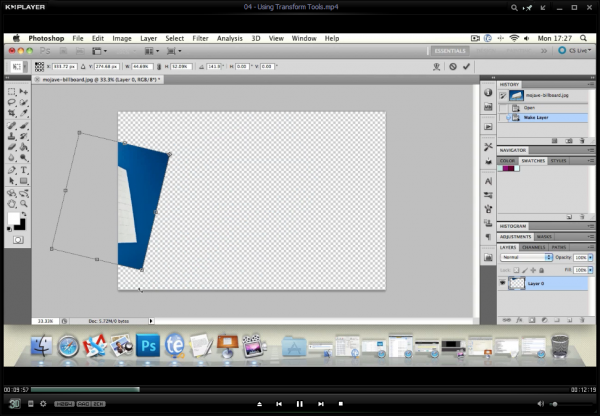The image size is (600, 416).
Task: Pause the video in KMPlayer
Action: (299, 403)
